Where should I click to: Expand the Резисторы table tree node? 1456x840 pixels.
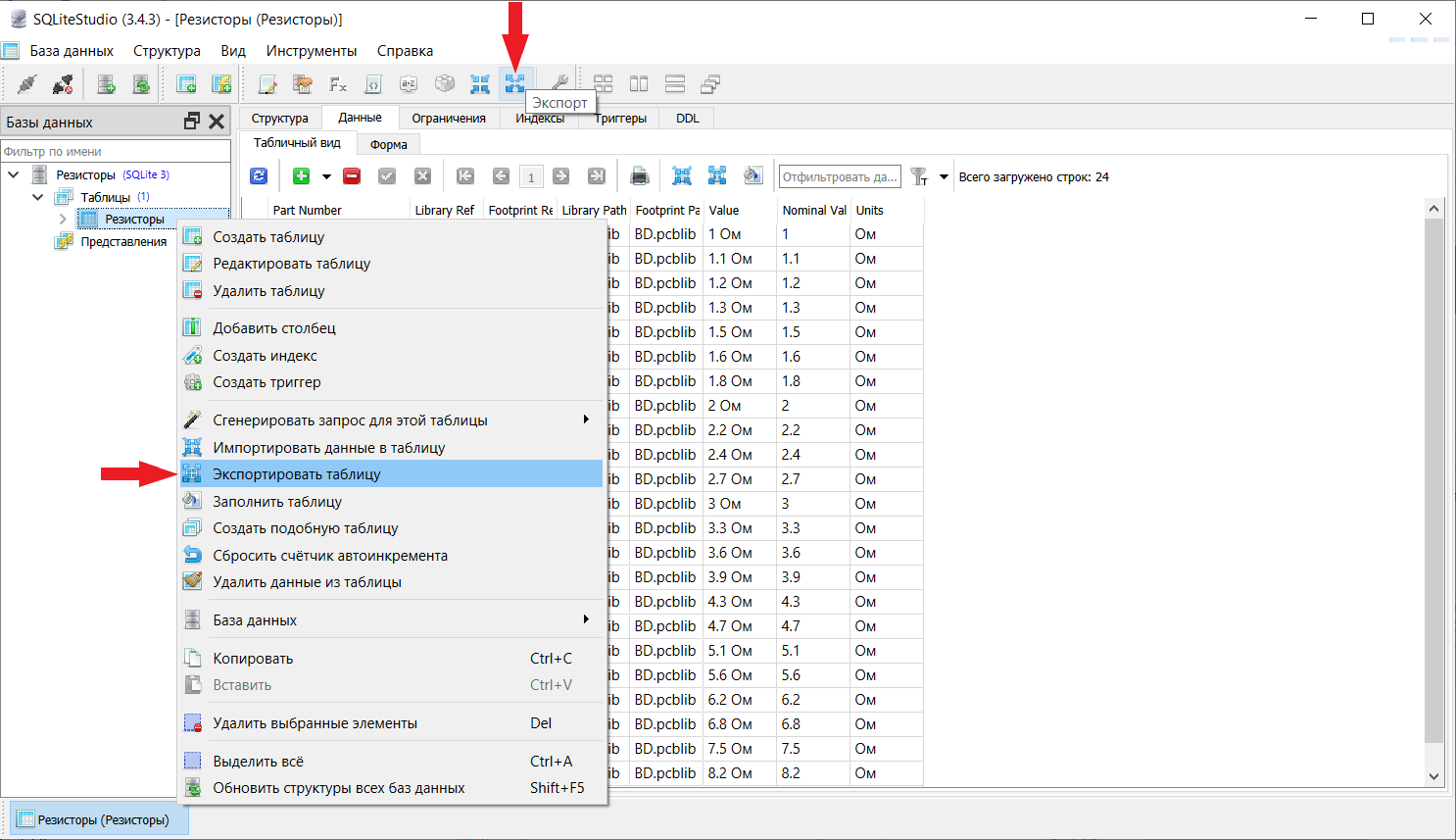(x=63, y=220)
